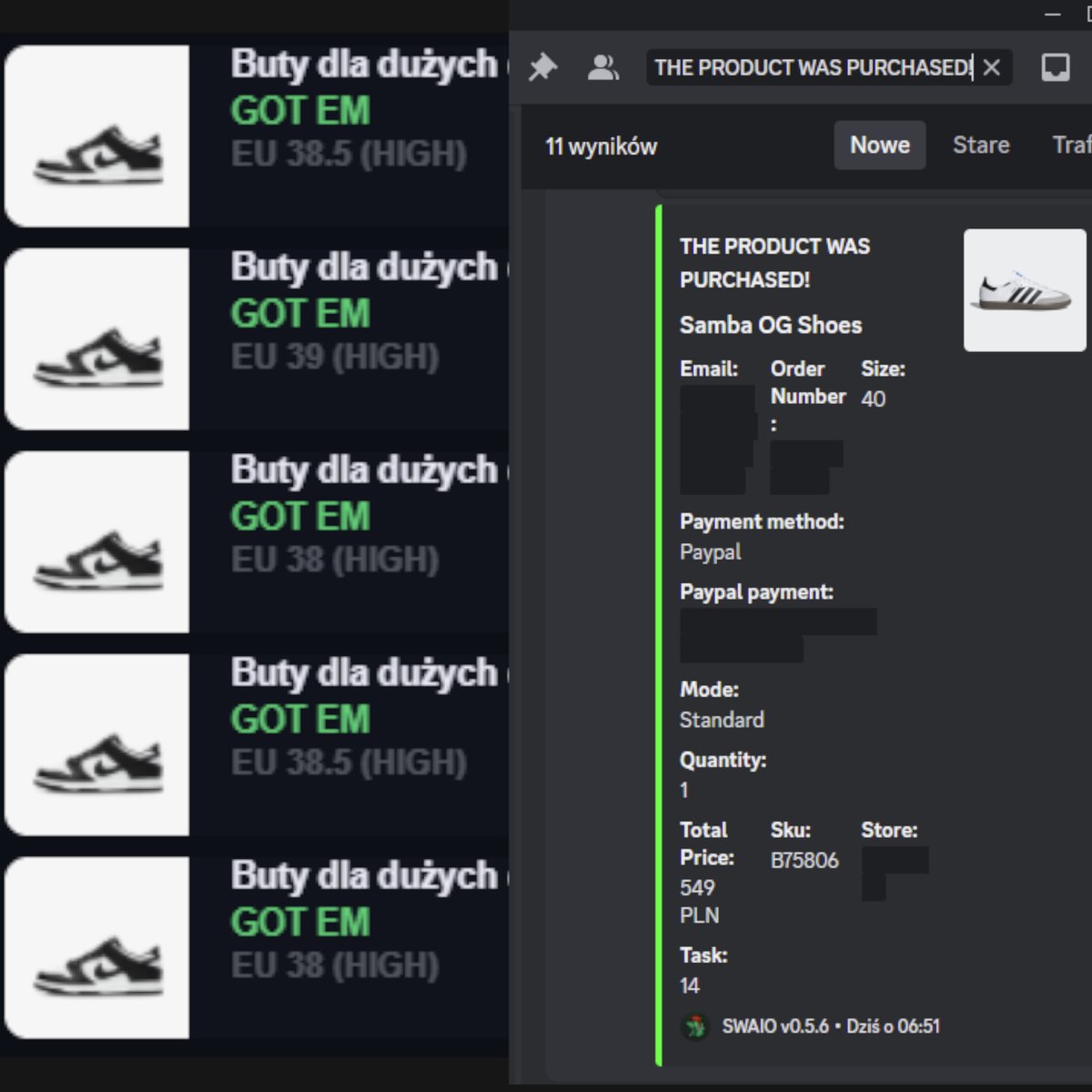1092x1092 pixels.
Task: Click the Paypal payment: field label
Action: (x=756, y=592)
